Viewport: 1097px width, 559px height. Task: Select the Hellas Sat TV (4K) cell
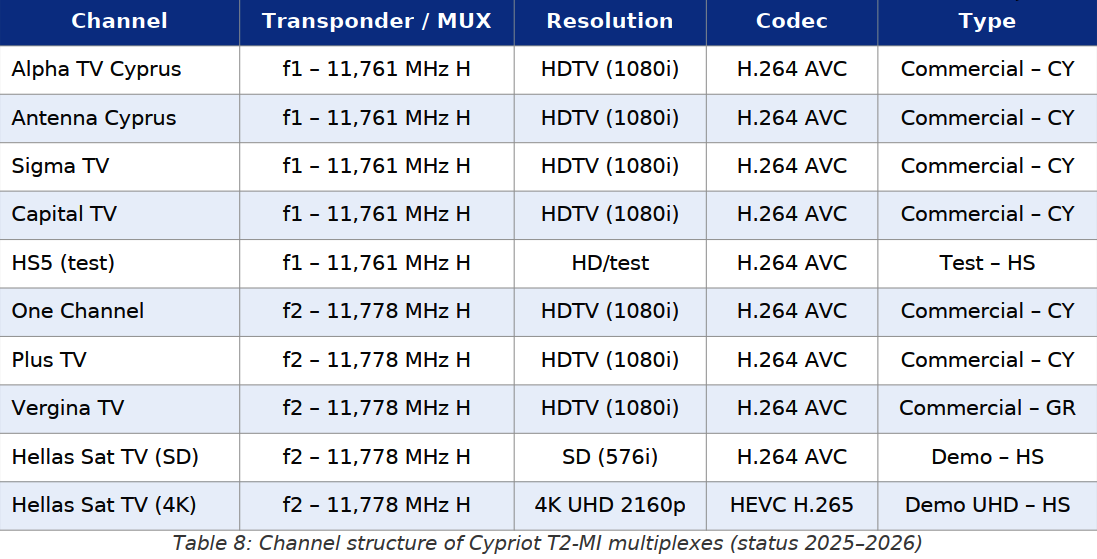[x=104, y=505]
